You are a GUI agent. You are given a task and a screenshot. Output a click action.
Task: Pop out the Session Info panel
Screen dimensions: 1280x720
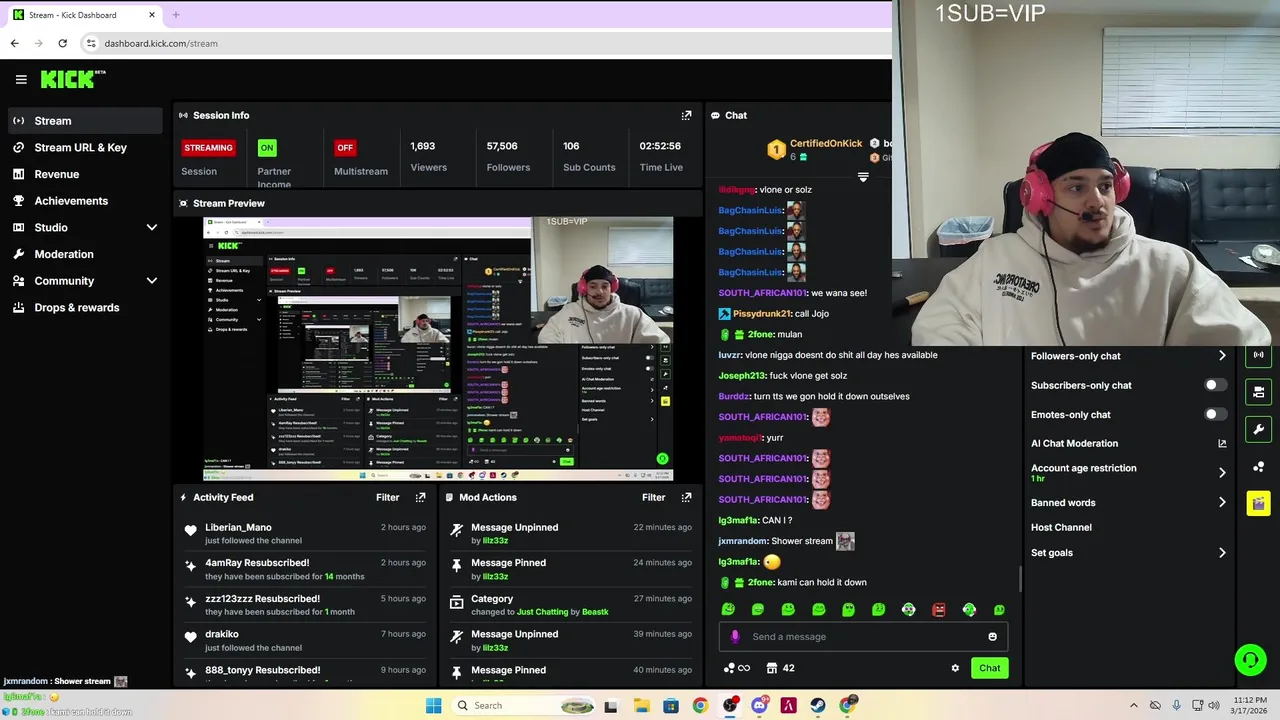click(686, 115)
